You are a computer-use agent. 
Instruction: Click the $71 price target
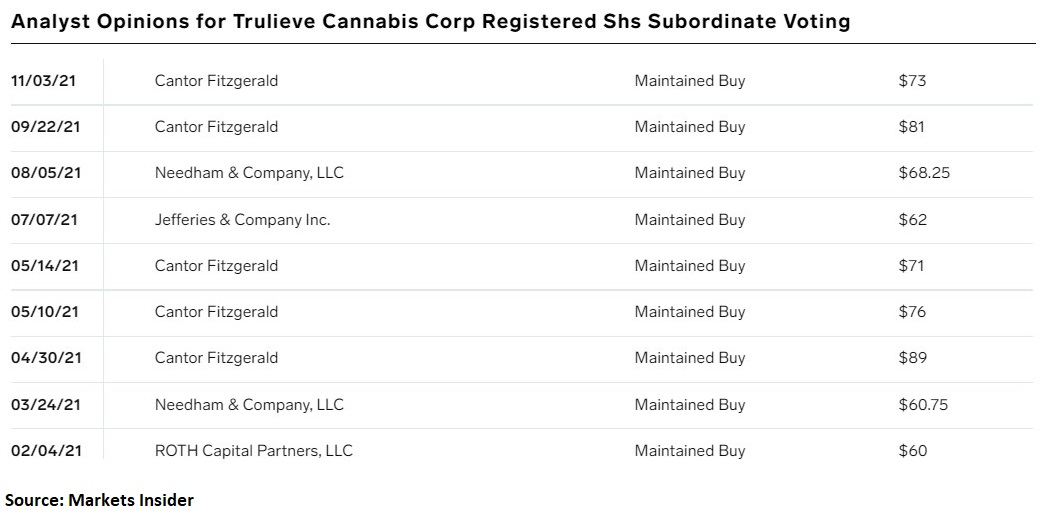point(911,265)
